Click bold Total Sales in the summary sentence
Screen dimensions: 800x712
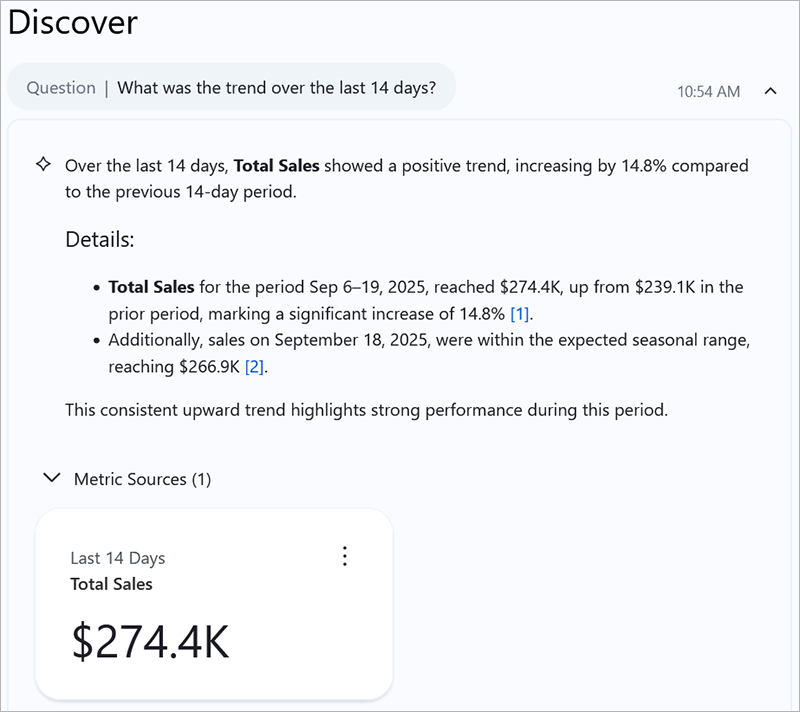tap(276, 165)
